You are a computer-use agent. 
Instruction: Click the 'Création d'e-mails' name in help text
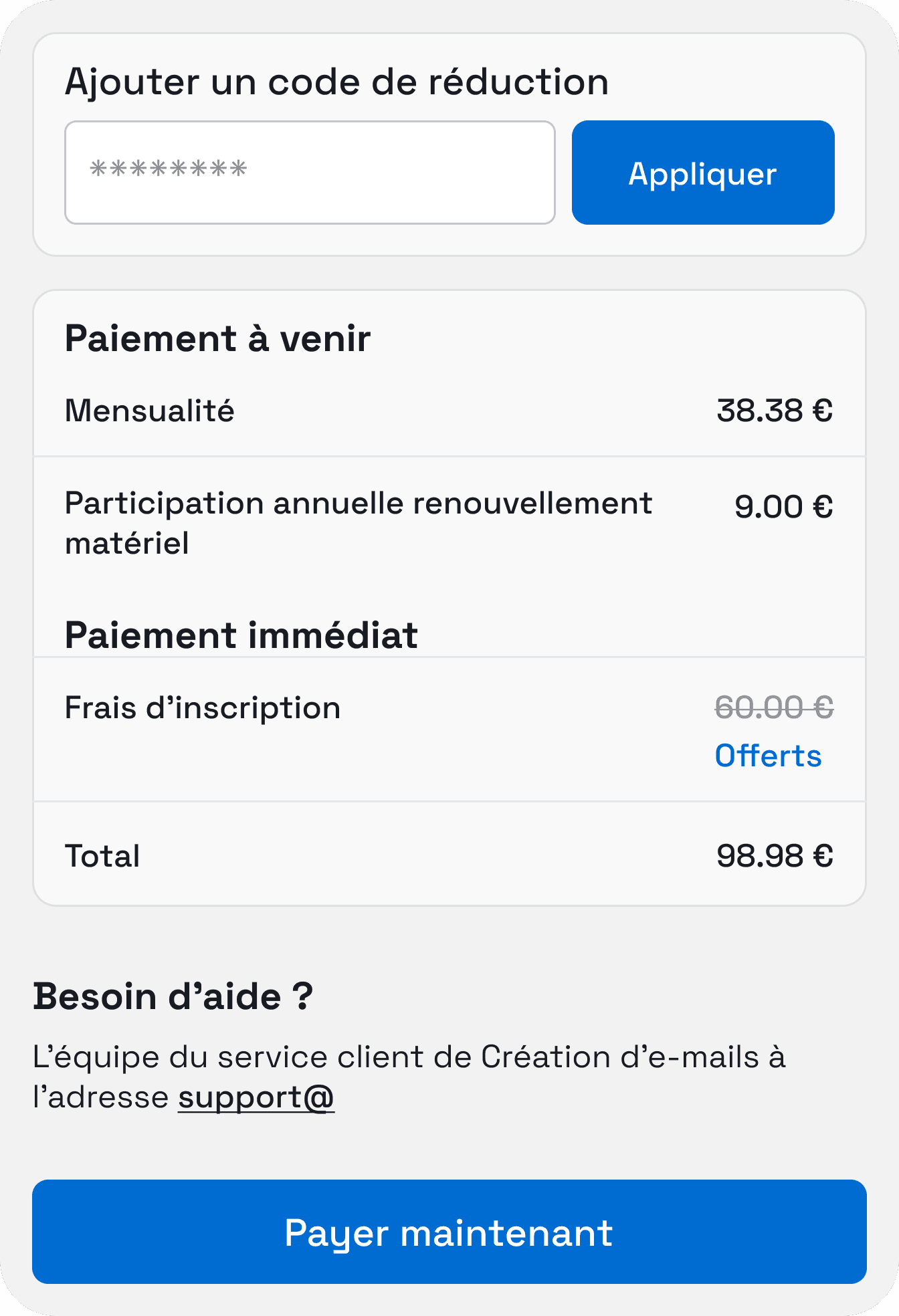click(619, 1057)
